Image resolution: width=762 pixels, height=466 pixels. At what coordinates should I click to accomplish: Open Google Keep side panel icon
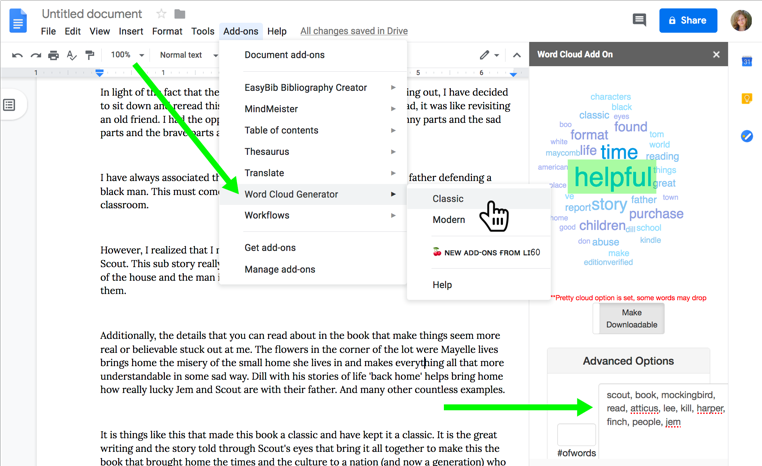tap(747, 99)
